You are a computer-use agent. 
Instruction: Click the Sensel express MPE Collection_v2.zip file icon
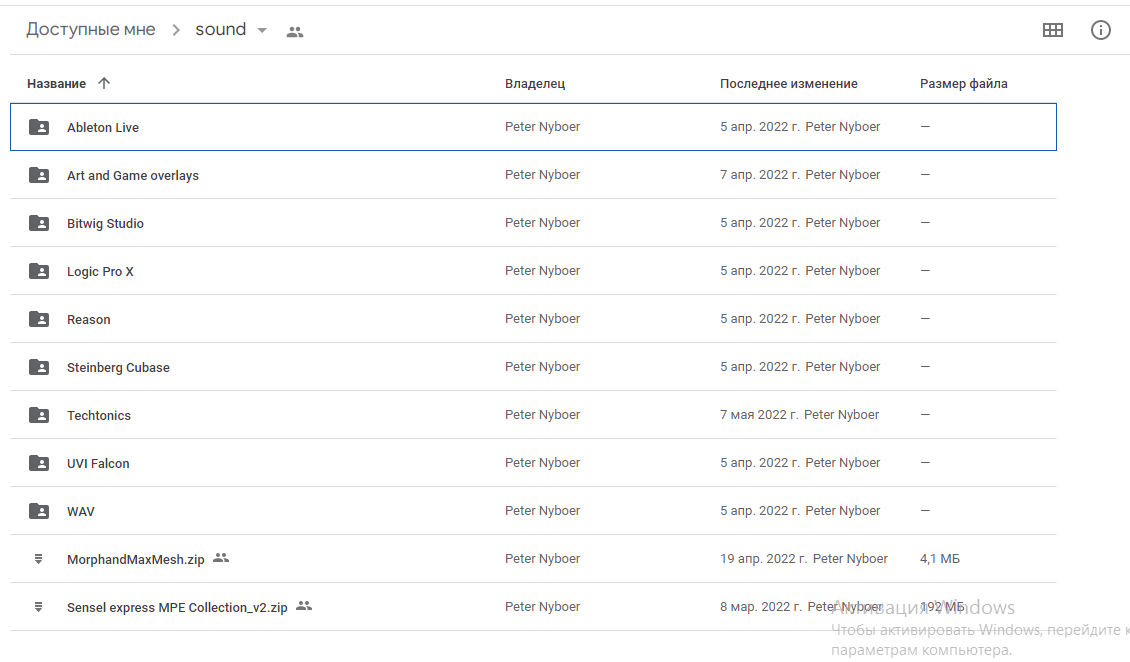click(x=39, y=607)
